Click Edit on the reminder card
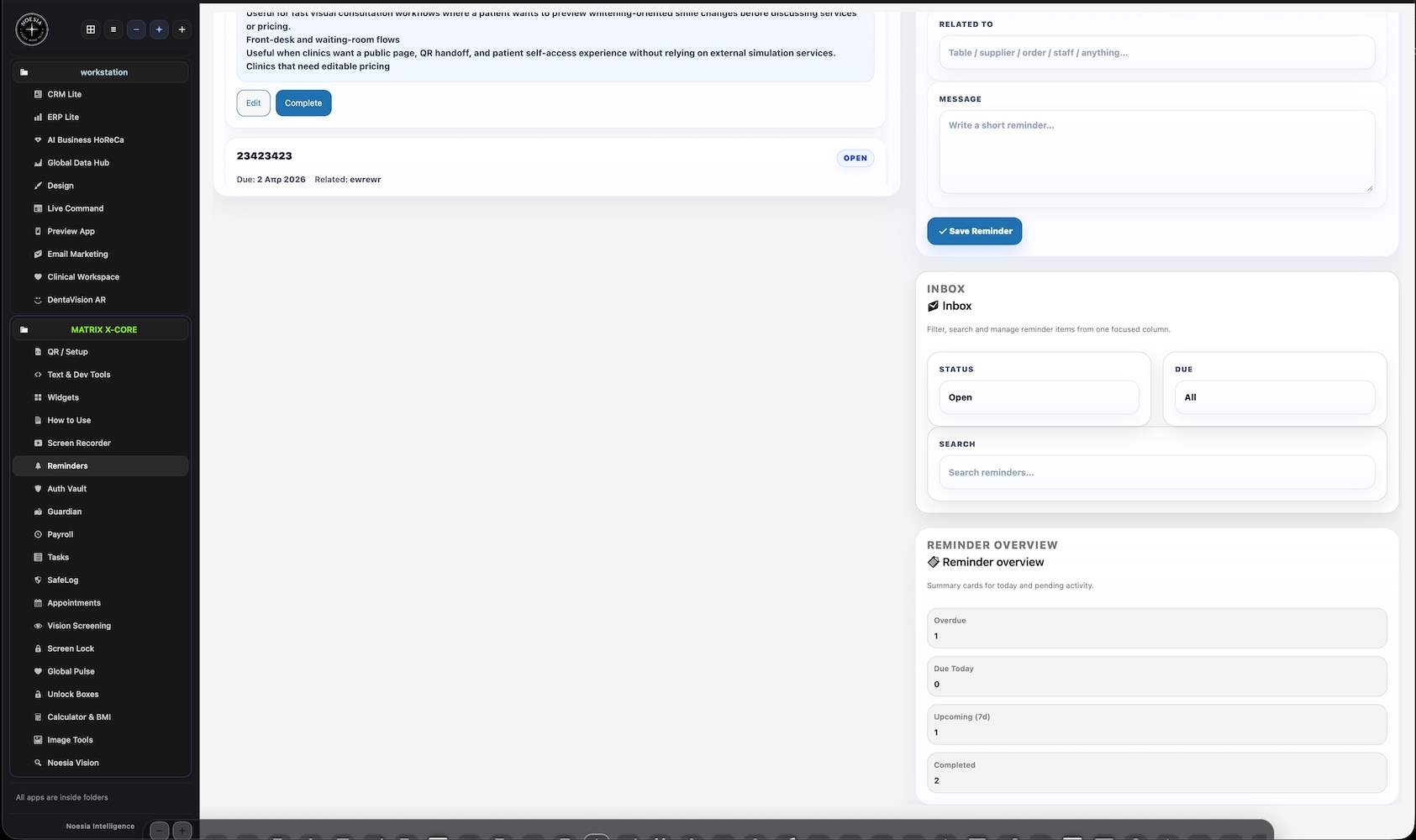The image size is (1416, 840). [253, 103]
